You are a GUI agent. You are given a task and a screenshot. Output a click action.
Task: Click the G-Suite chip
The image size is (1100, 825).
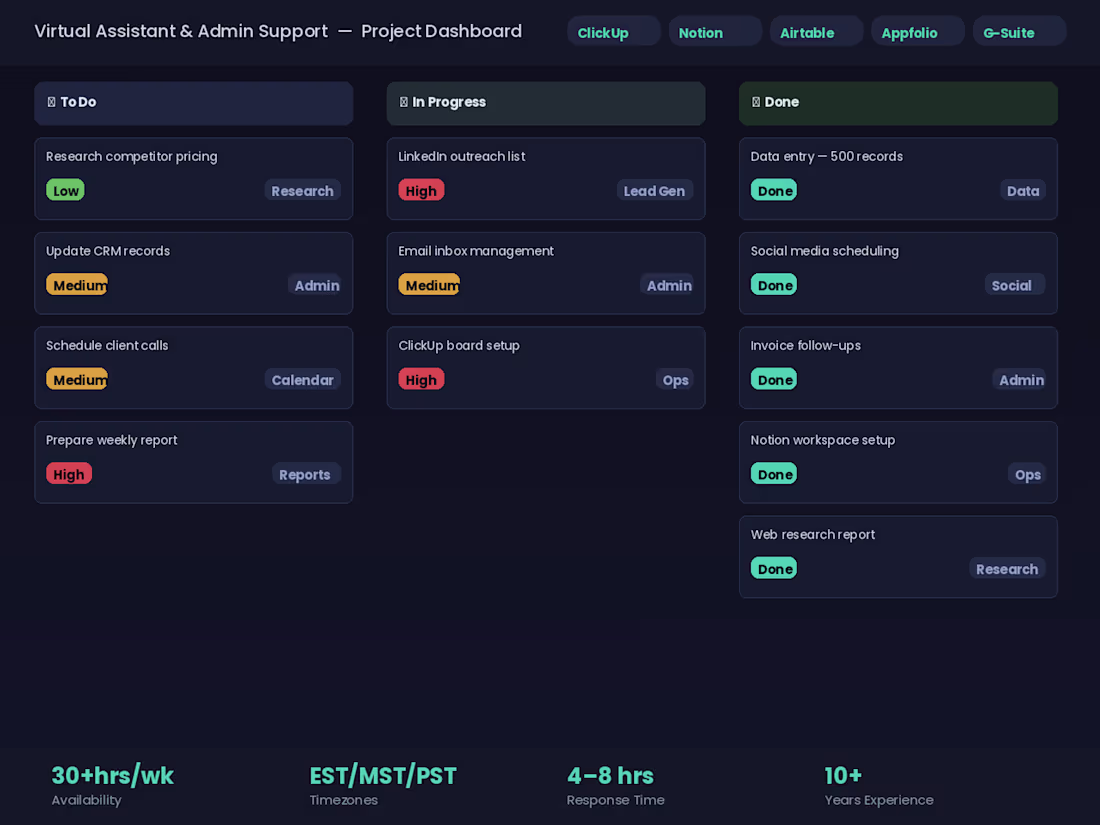pyautogui.click(x=1019, y=32)
